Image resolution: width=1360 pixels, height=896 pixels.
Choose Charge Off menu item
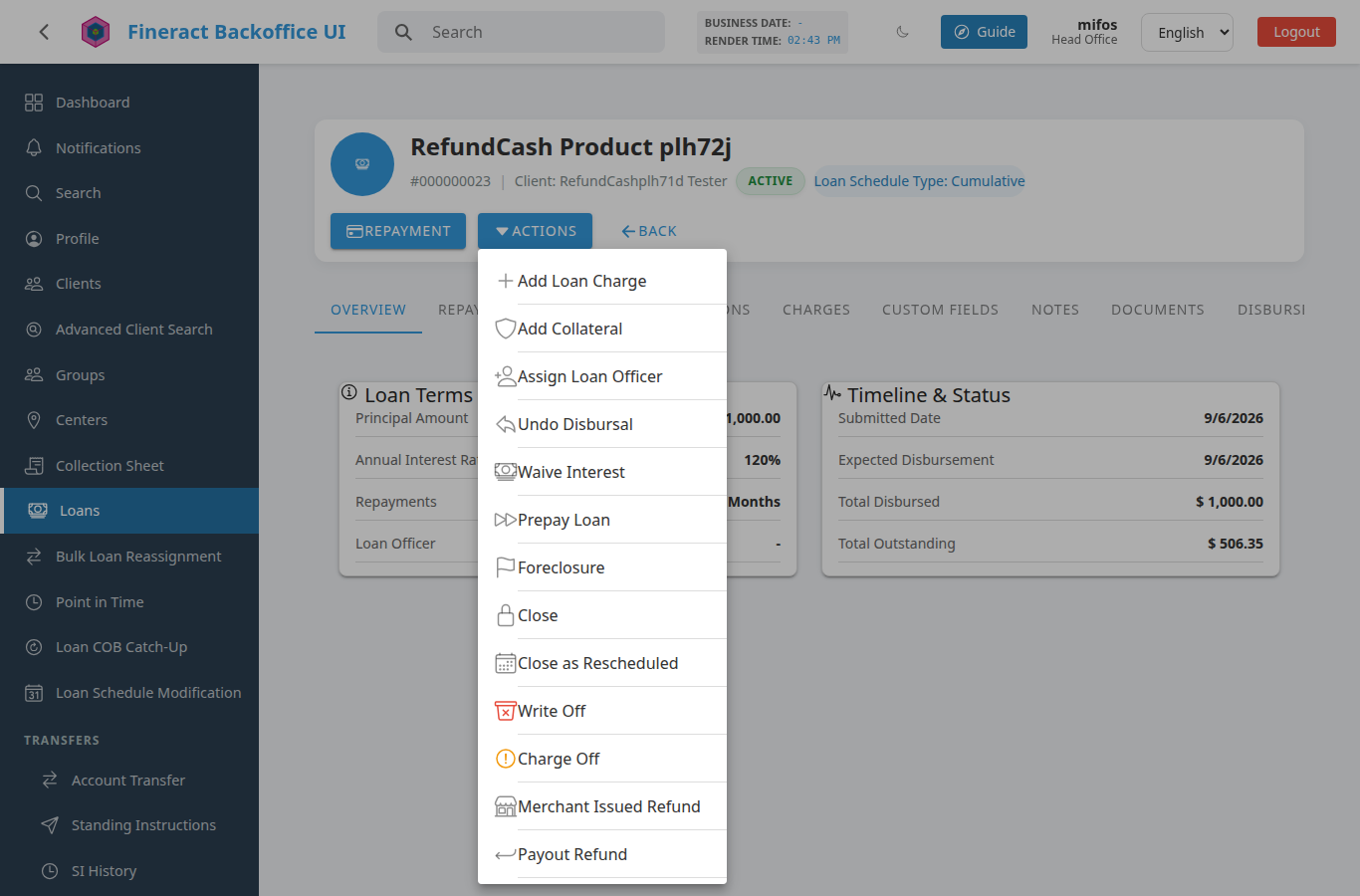point(602,759)
